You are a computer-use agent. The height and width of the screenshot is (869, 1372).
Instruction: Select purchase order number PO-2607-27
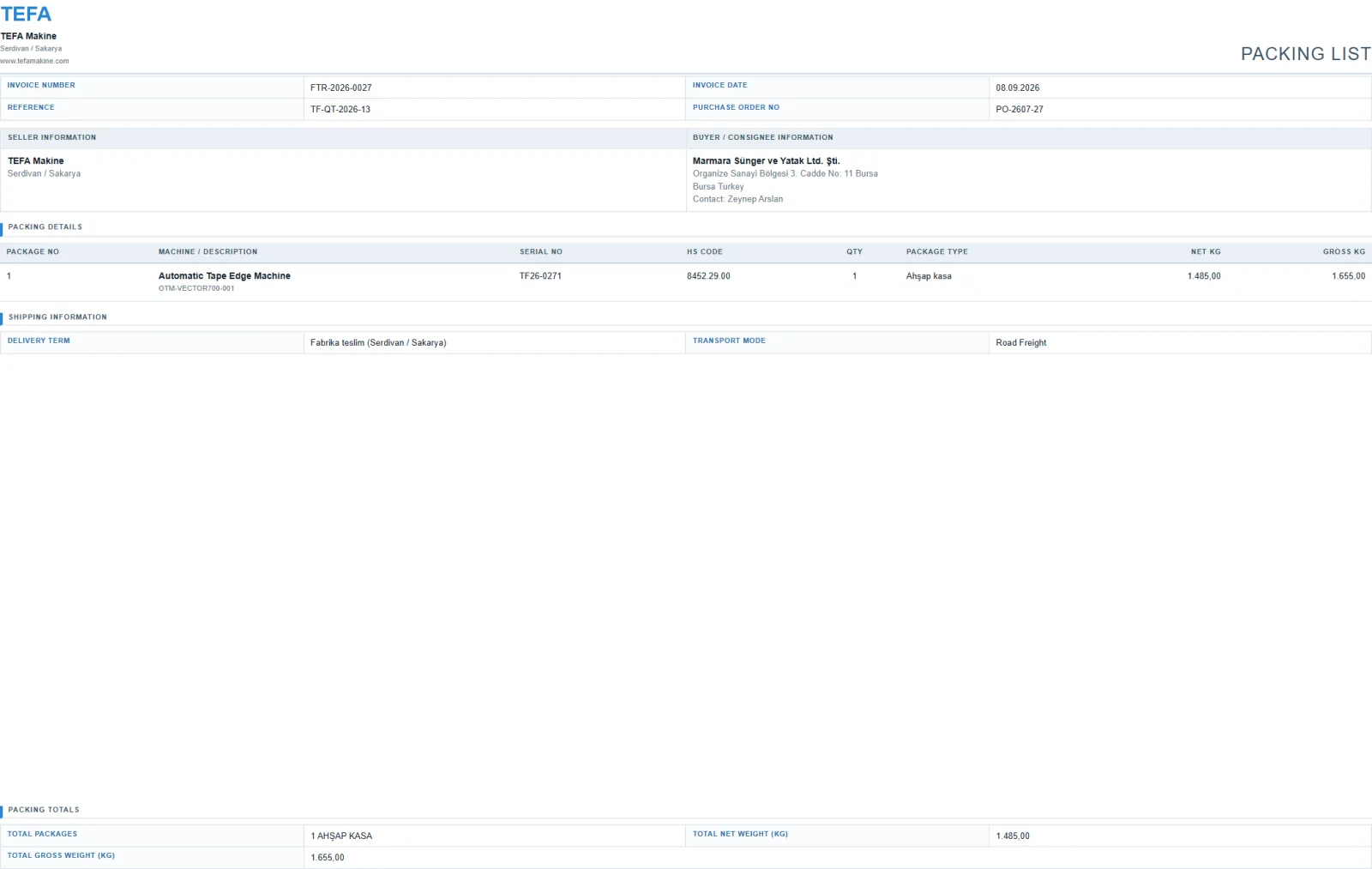1020,109
